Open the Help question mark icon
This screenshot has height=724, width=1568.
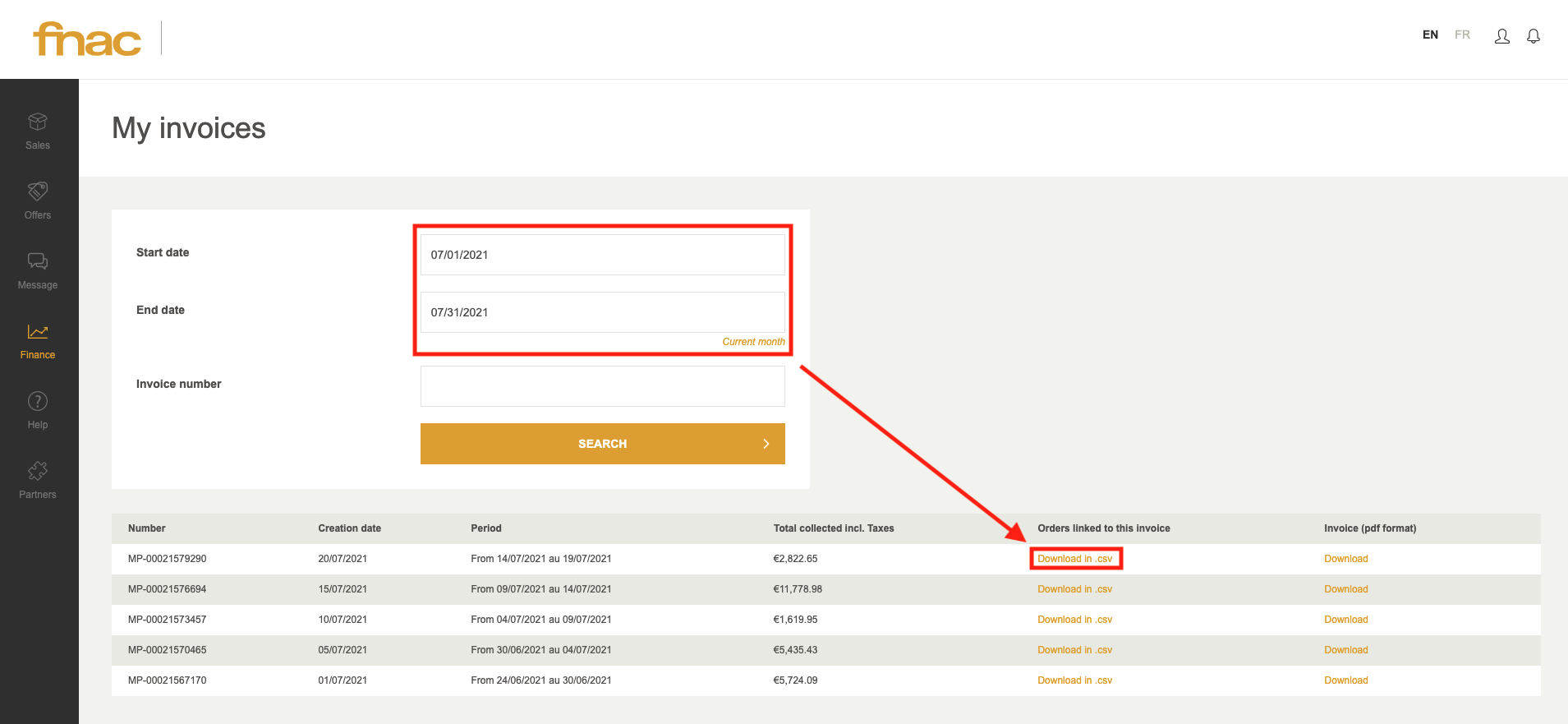pos(38,401)
